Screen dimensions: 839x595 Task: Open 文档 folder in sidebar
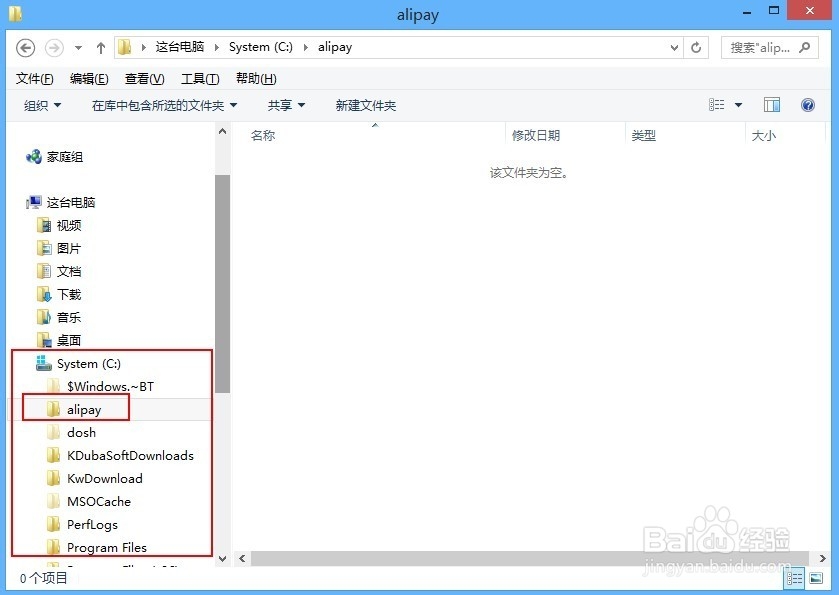coord(59,271)
